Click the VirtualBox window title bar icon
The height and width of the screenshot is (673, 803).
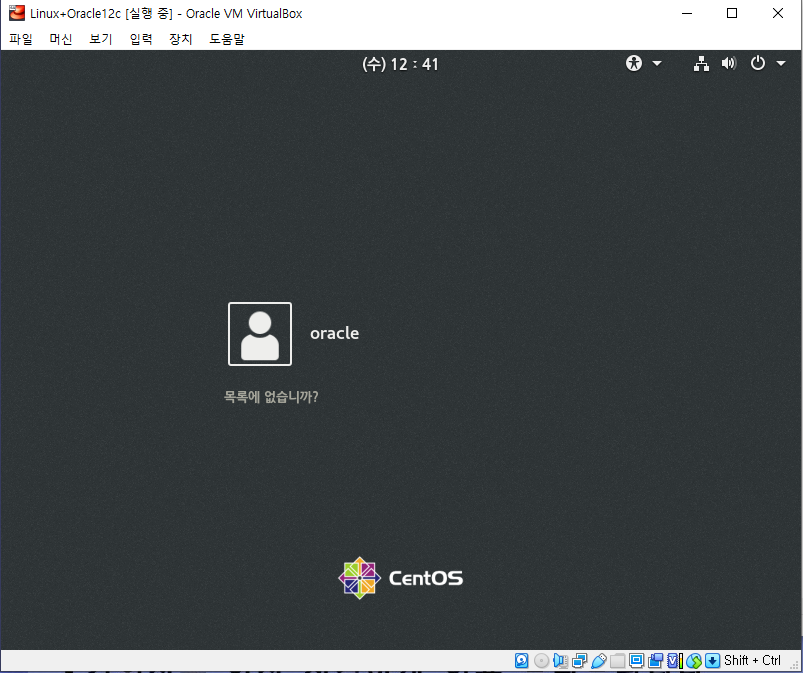tap(17, 13)
